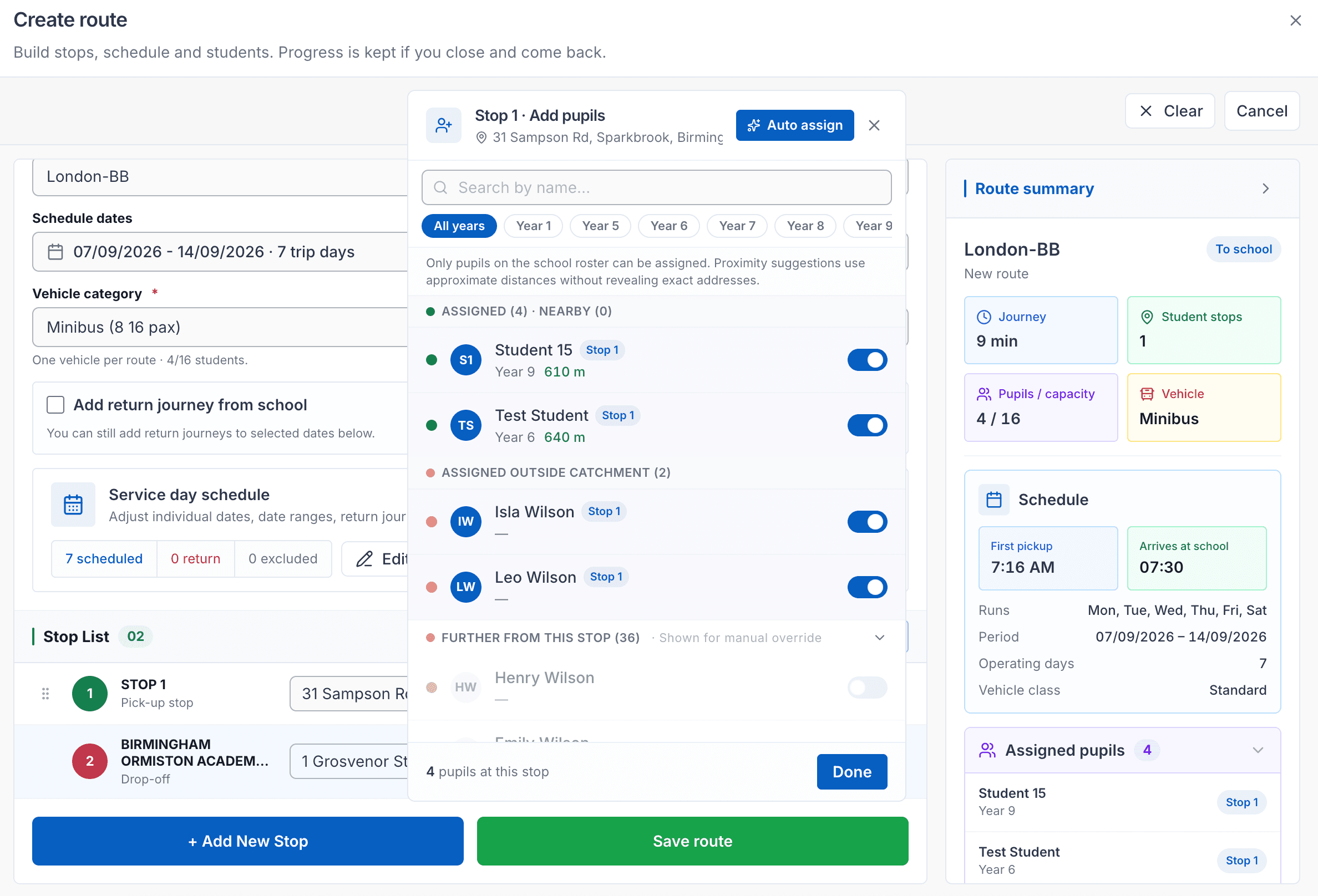
Task: Click Done in Add pupils popup
Action: coord(852,771)
